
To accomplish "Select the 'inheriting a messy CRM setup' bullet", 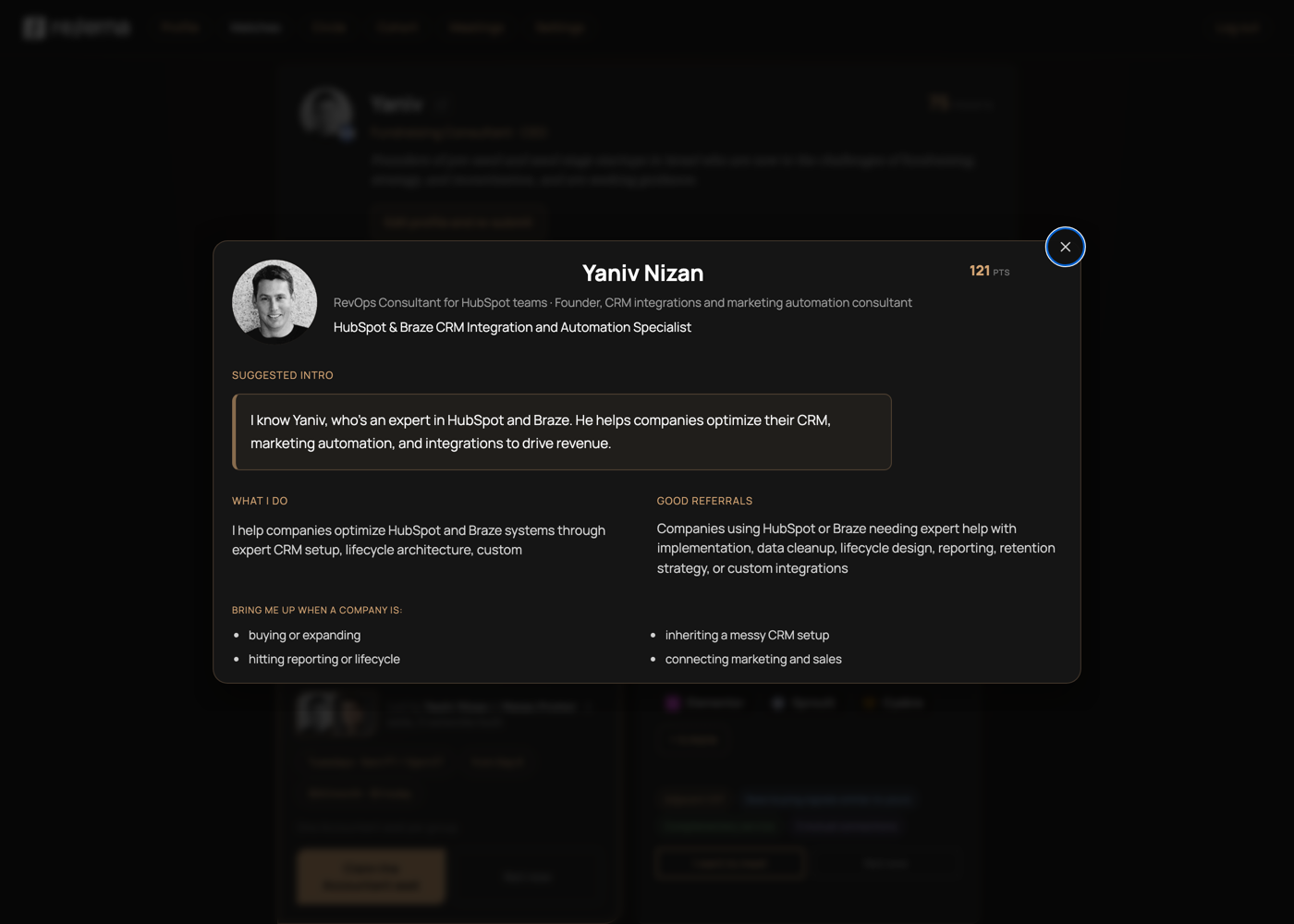I will click(747, 635).
